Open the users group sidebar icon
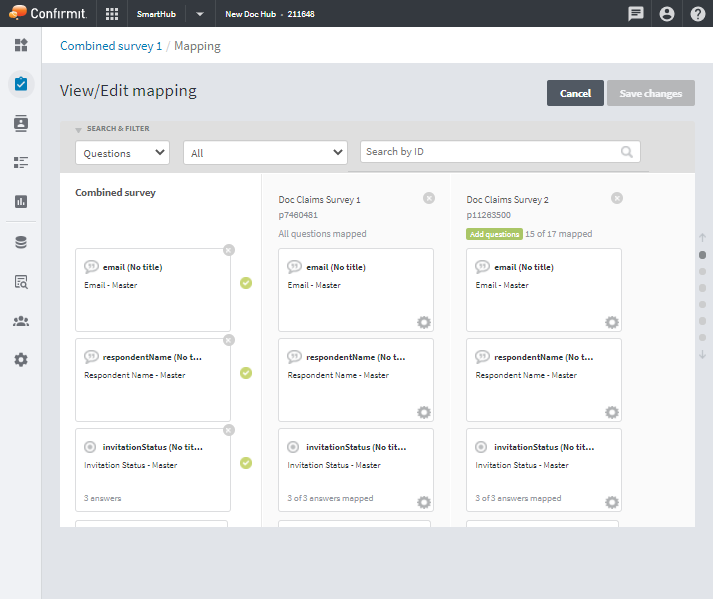This screenshot has height=599, width=713. tap(21, 321)
